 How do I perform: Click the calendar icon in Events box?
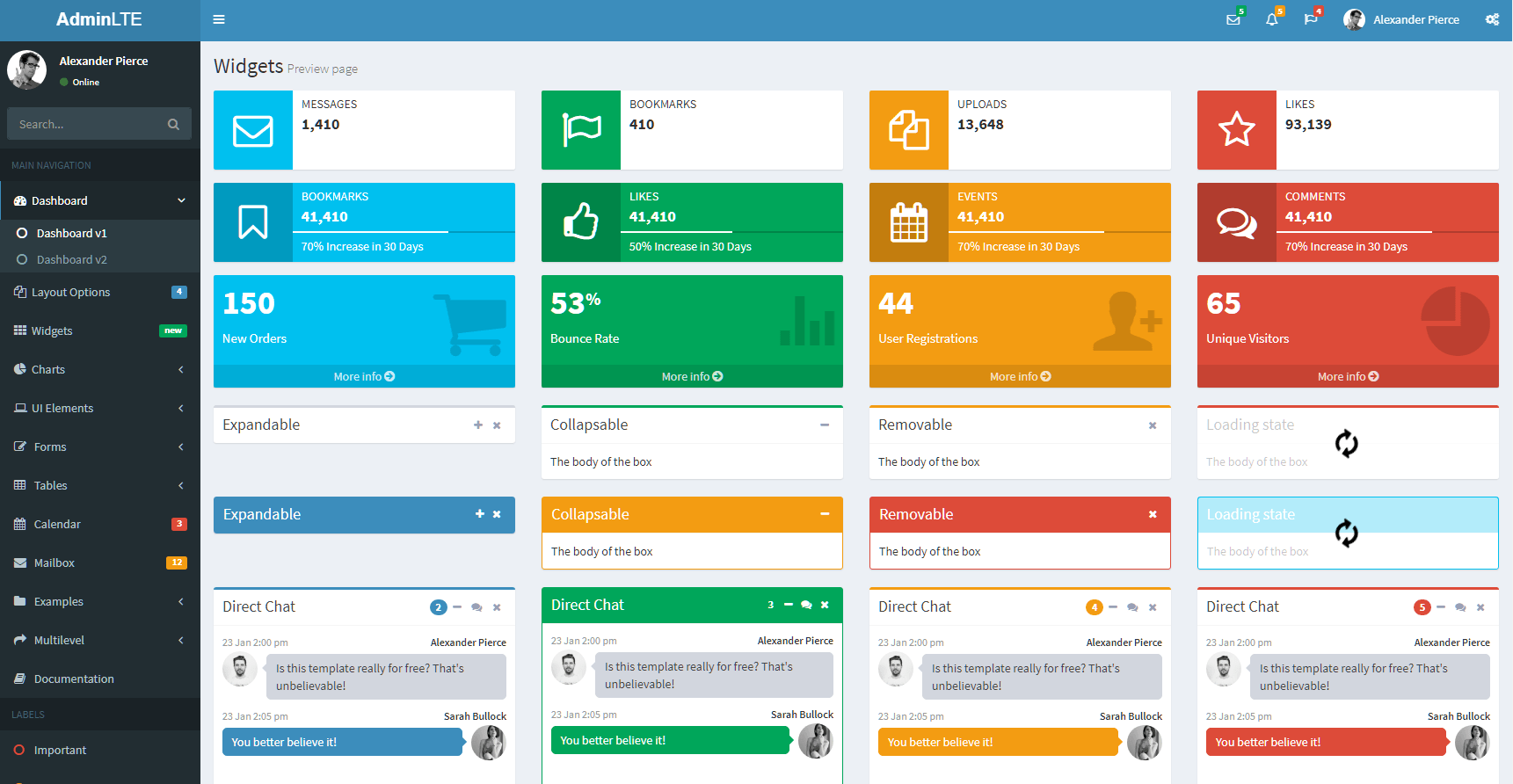click(909, 222)
